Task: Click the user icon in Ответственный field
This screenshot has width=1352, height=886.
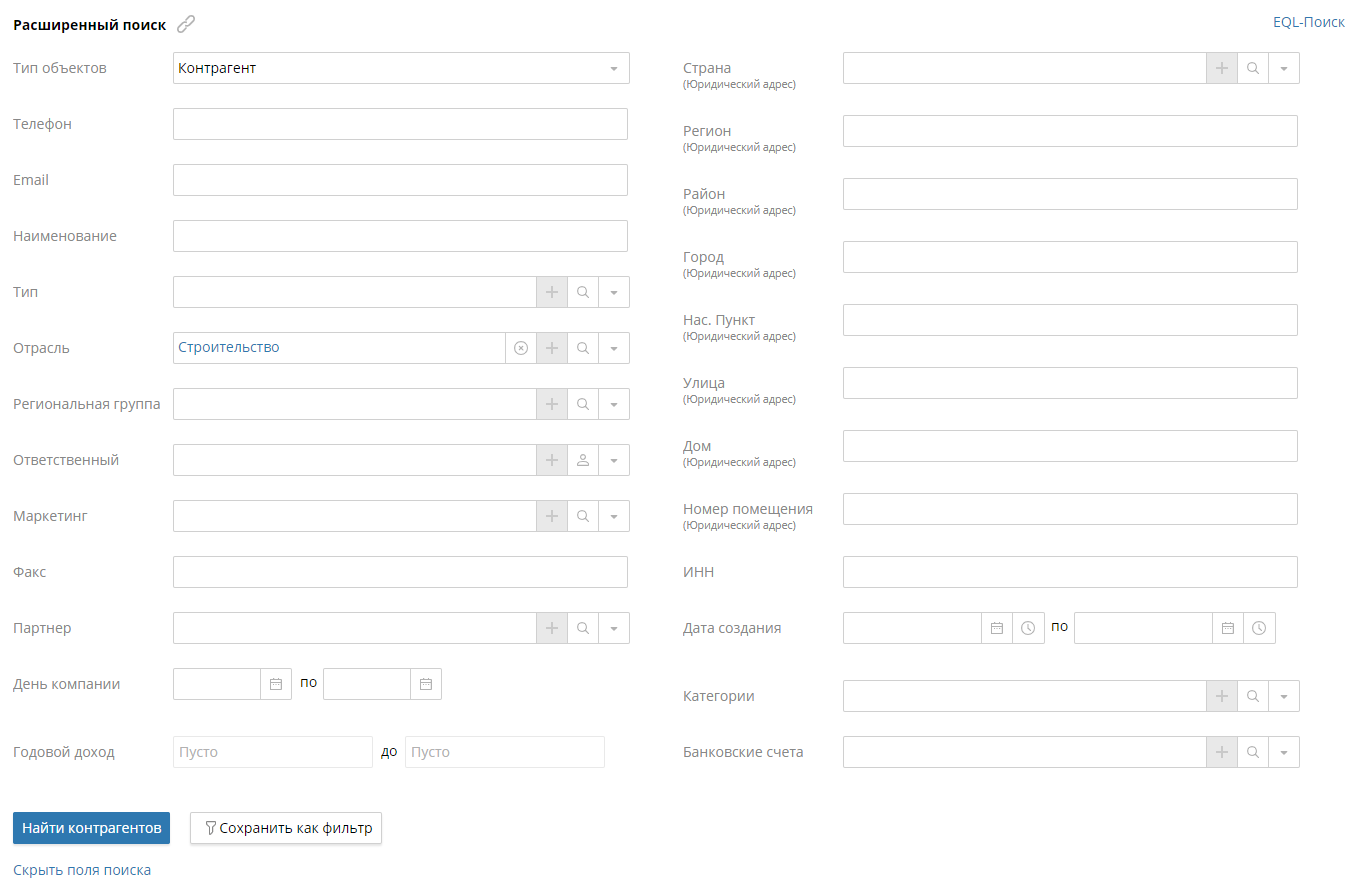Action: (x=582, y=460)
